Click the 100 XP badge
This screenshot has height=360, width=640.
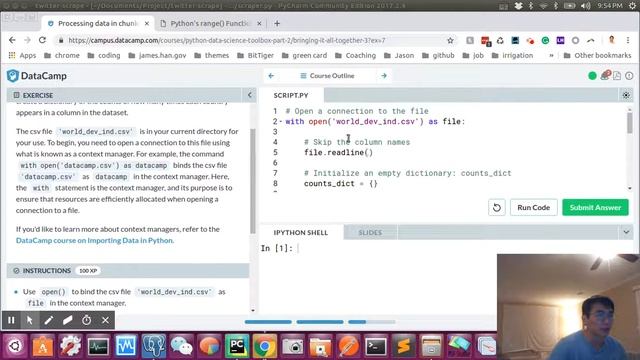pos(88,271)
